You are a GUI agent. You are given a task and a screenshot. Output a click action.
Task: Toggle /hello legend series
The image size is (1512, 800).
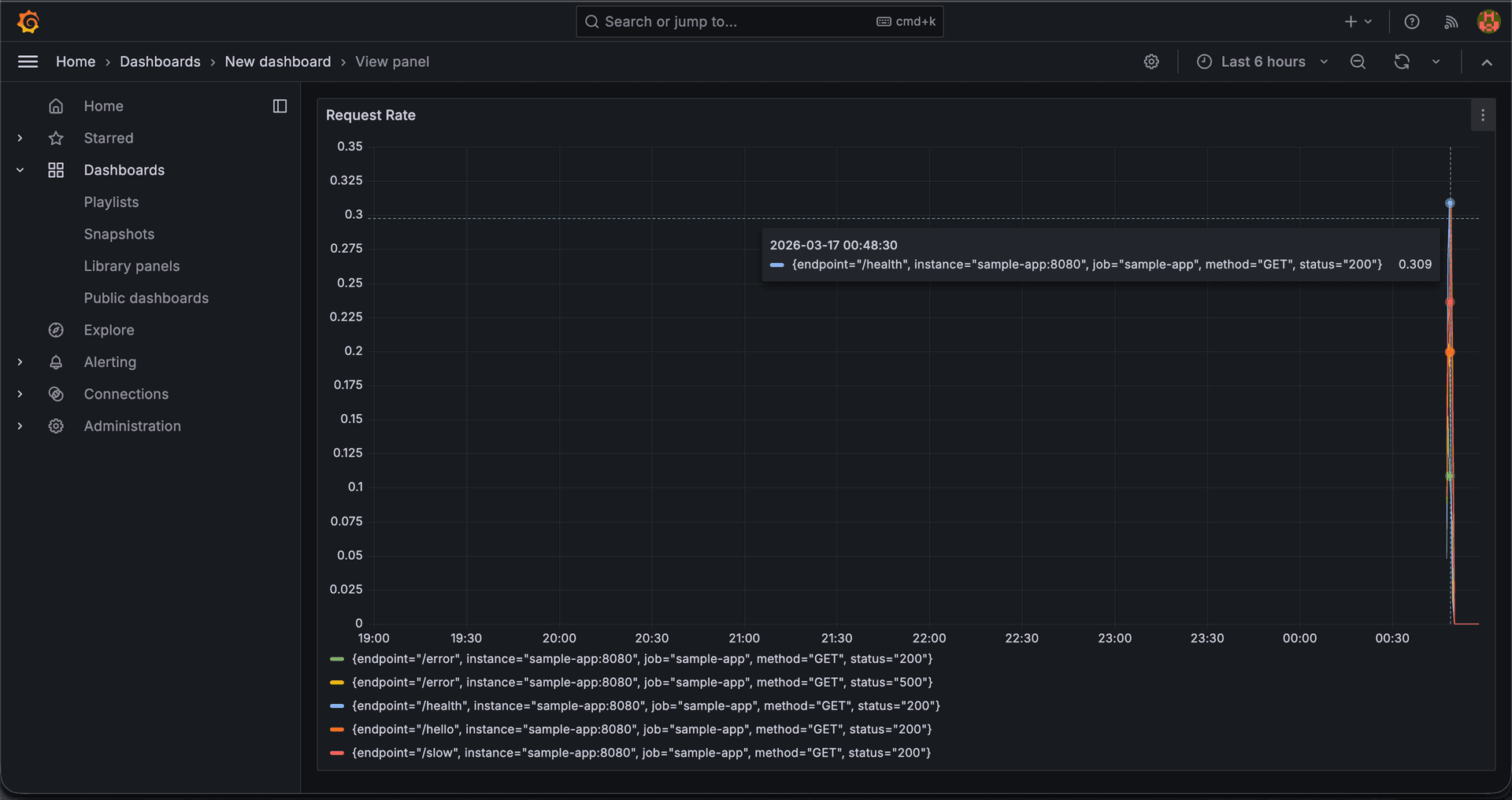[642, 730]
